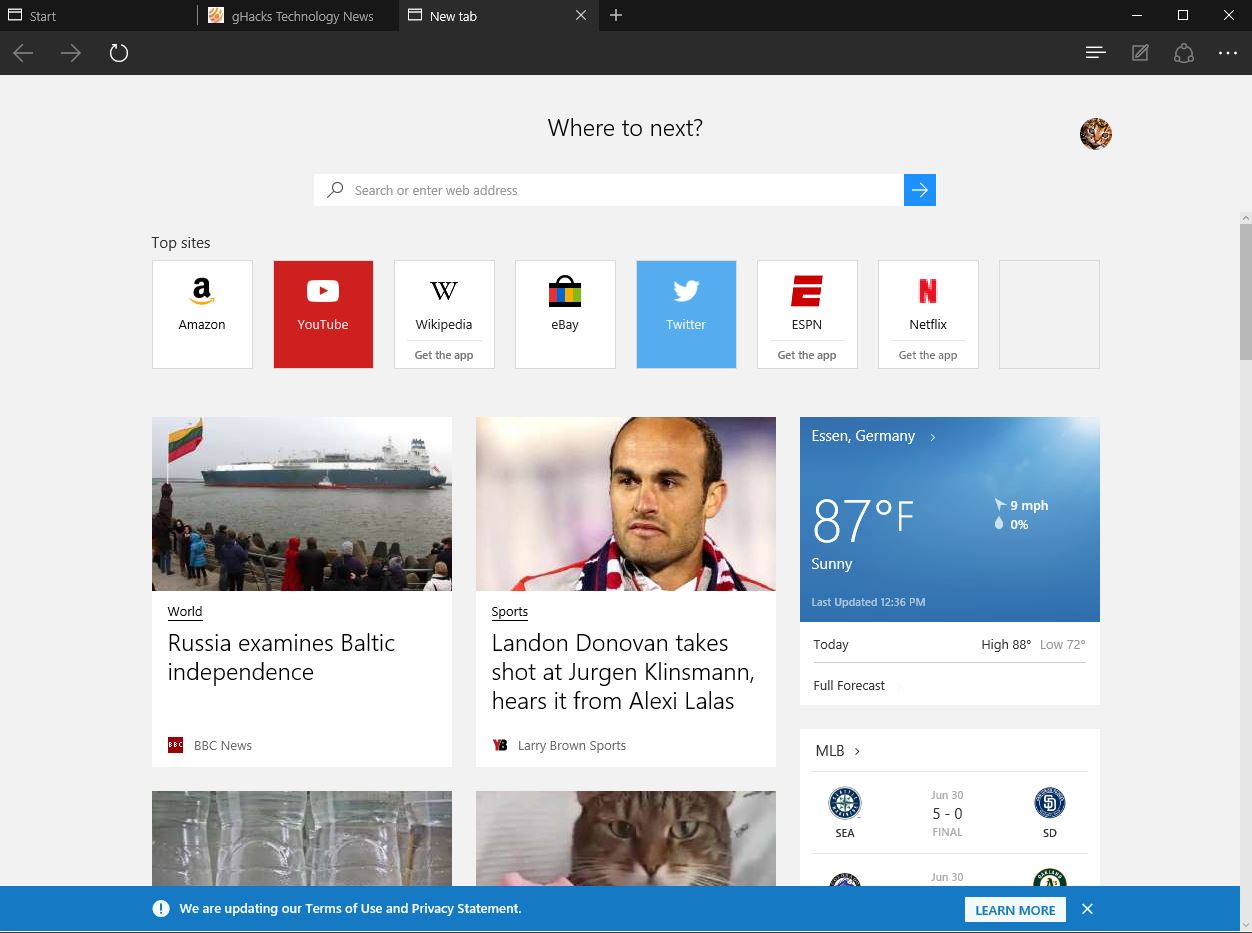Open the YouTube top site tile

pyautogui.click(x=323, y=314)
